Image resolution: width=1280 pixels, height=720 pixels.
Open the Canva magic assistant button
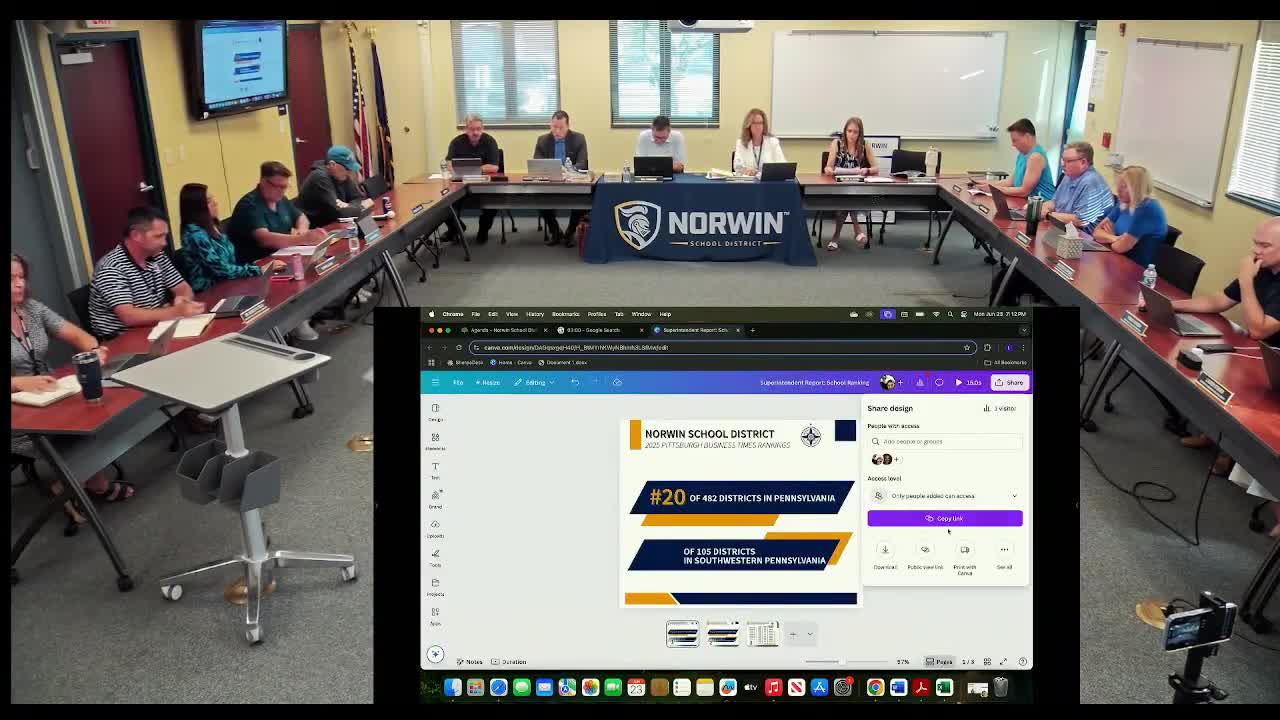pyautogui.click(x=435, y=654)
